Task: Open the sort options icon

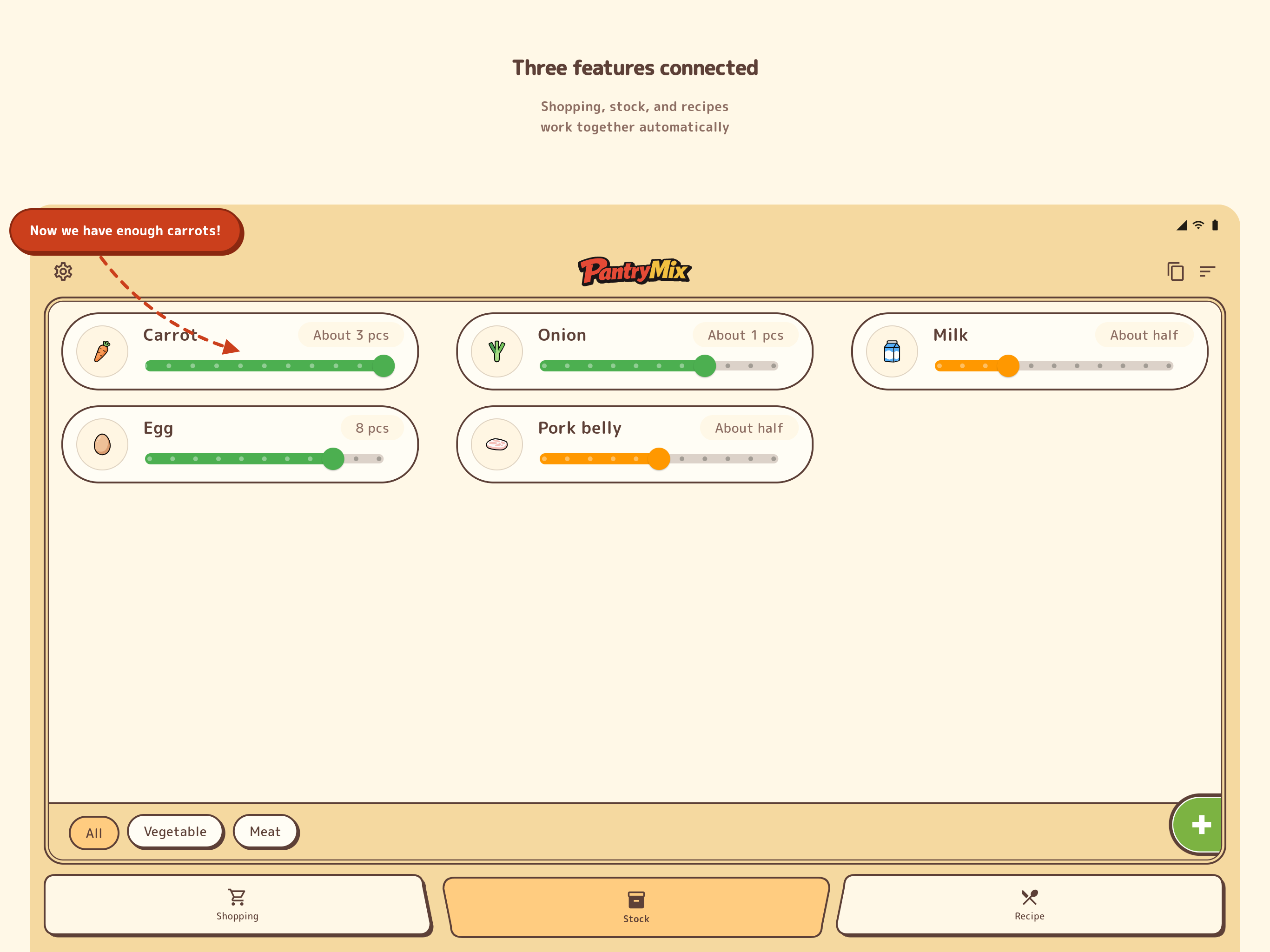Action: 1207,271
